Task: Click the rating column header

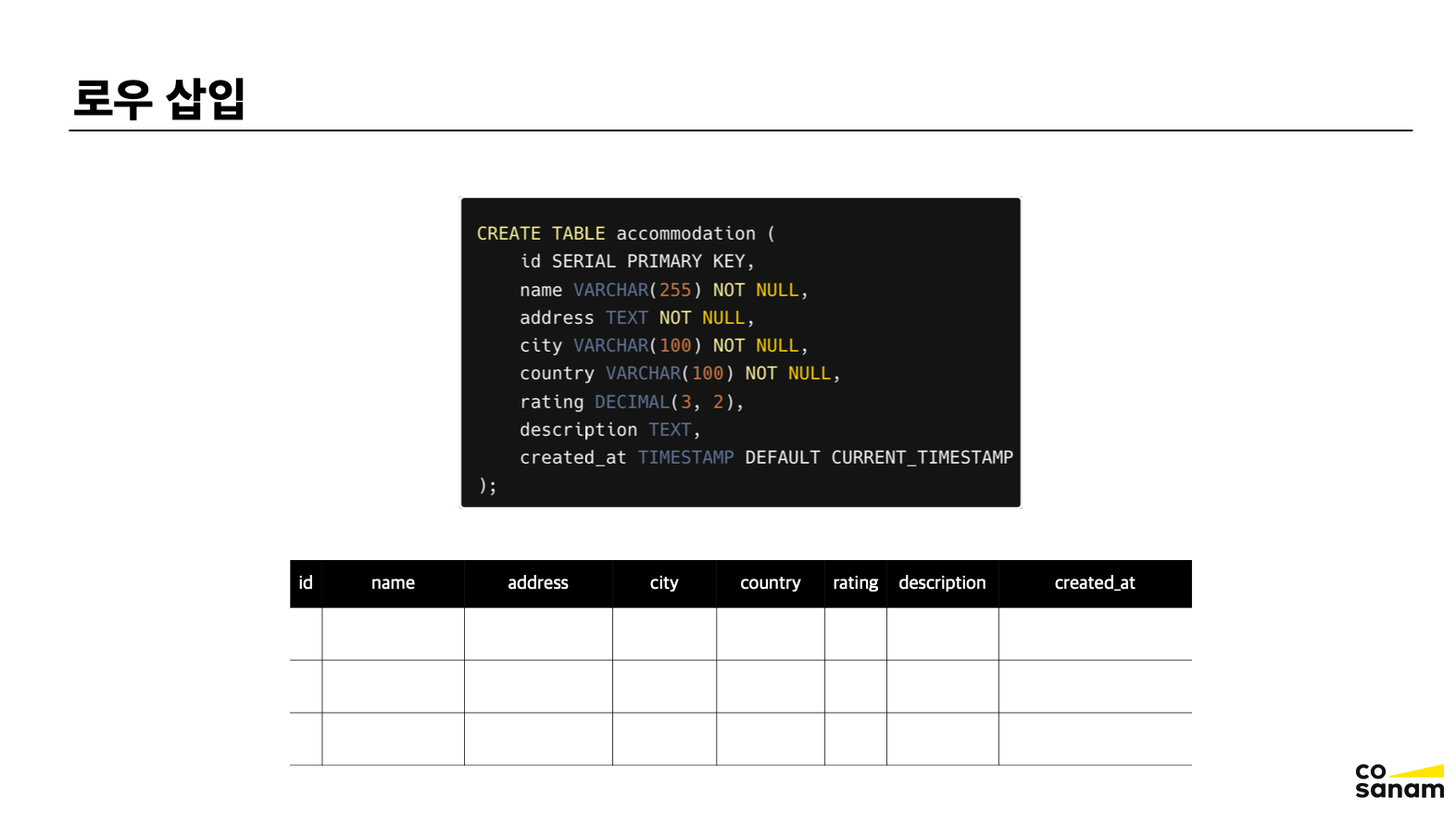Action: 855,583
